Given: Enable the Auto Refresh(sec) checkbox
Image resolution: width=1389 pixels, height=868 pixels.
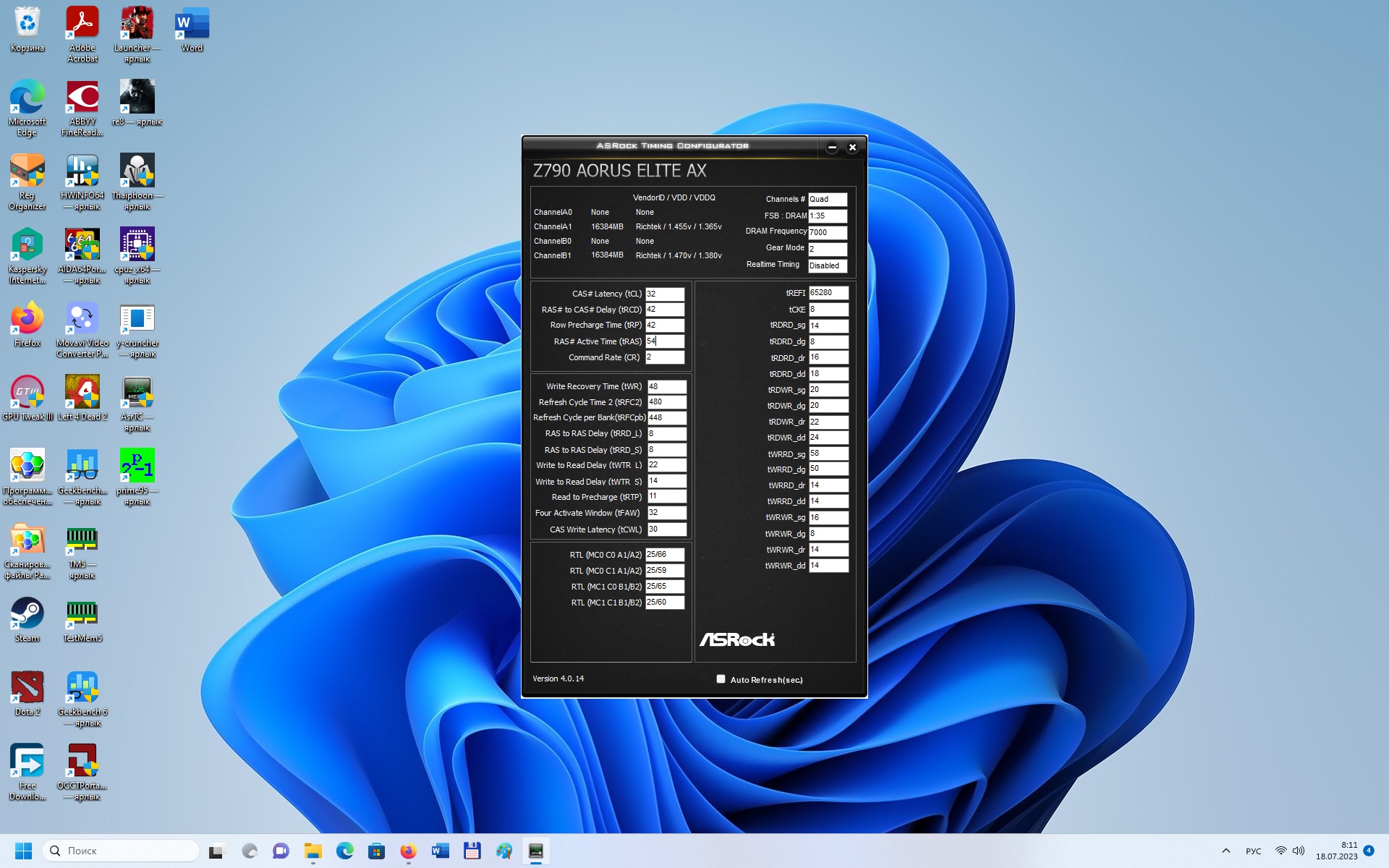Looking at the screenshot, I should pyautogui.click(x=721, y=679).
